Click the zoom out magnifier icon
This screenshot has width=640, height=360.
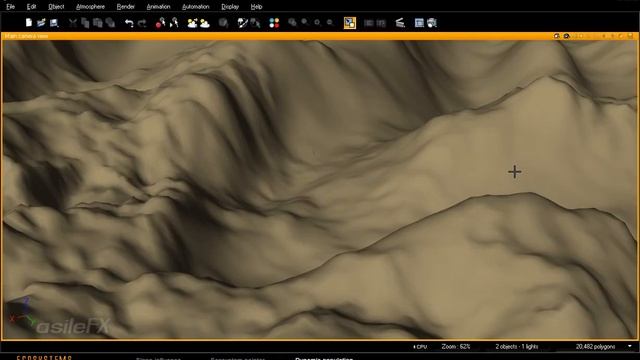point(330,22)
